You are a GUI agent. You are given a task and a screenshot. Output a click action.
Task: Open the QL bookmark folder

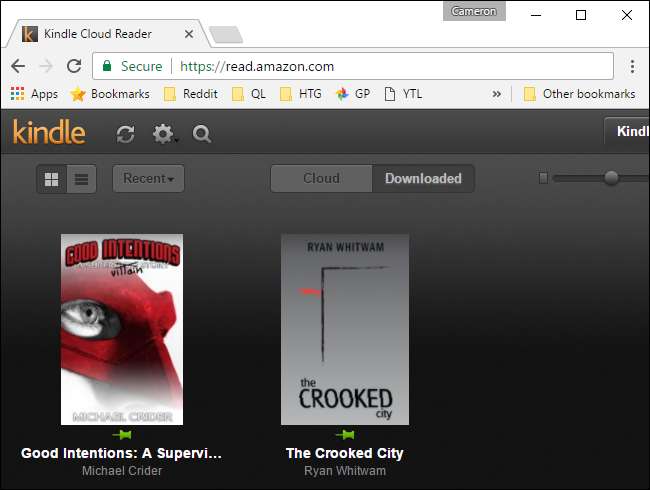249,94
